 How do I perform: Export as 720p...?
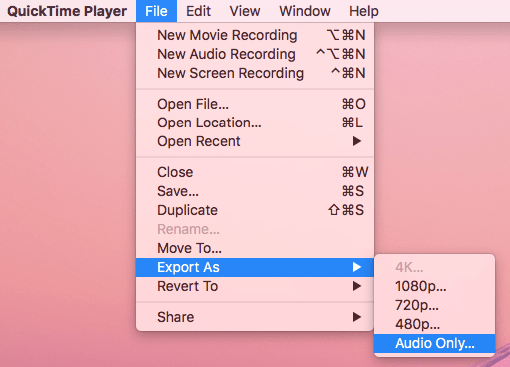pyautogui.click(x=434, y=305)
